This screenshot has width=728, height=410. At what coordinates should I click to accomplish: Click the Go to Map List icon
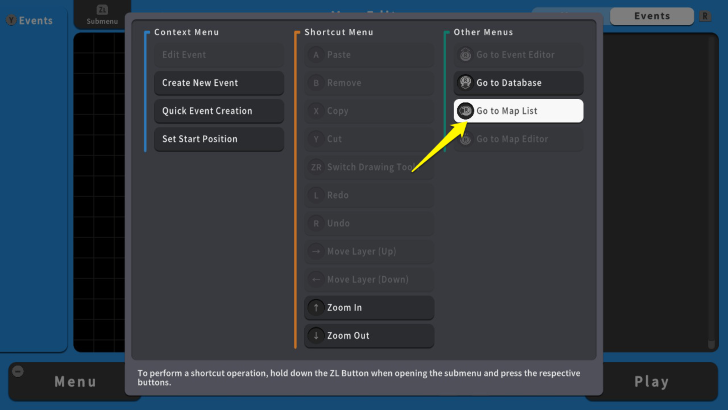[x=465, y=111]
